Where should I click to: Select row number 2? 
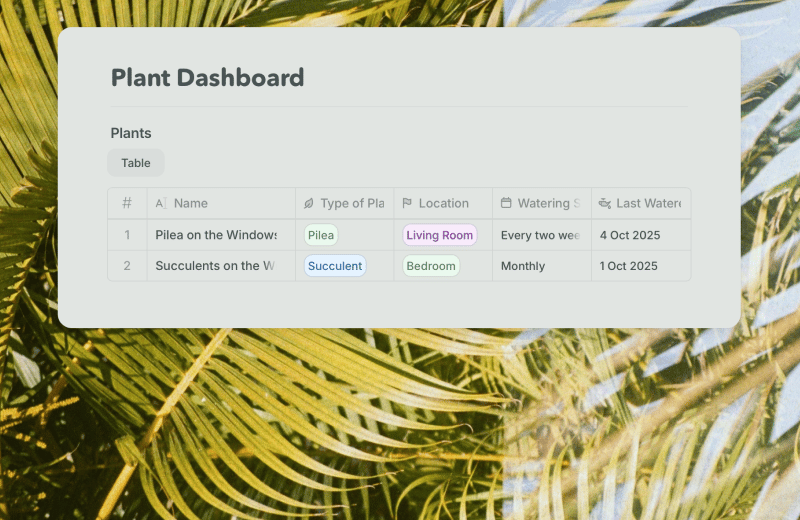coord(127,266)
